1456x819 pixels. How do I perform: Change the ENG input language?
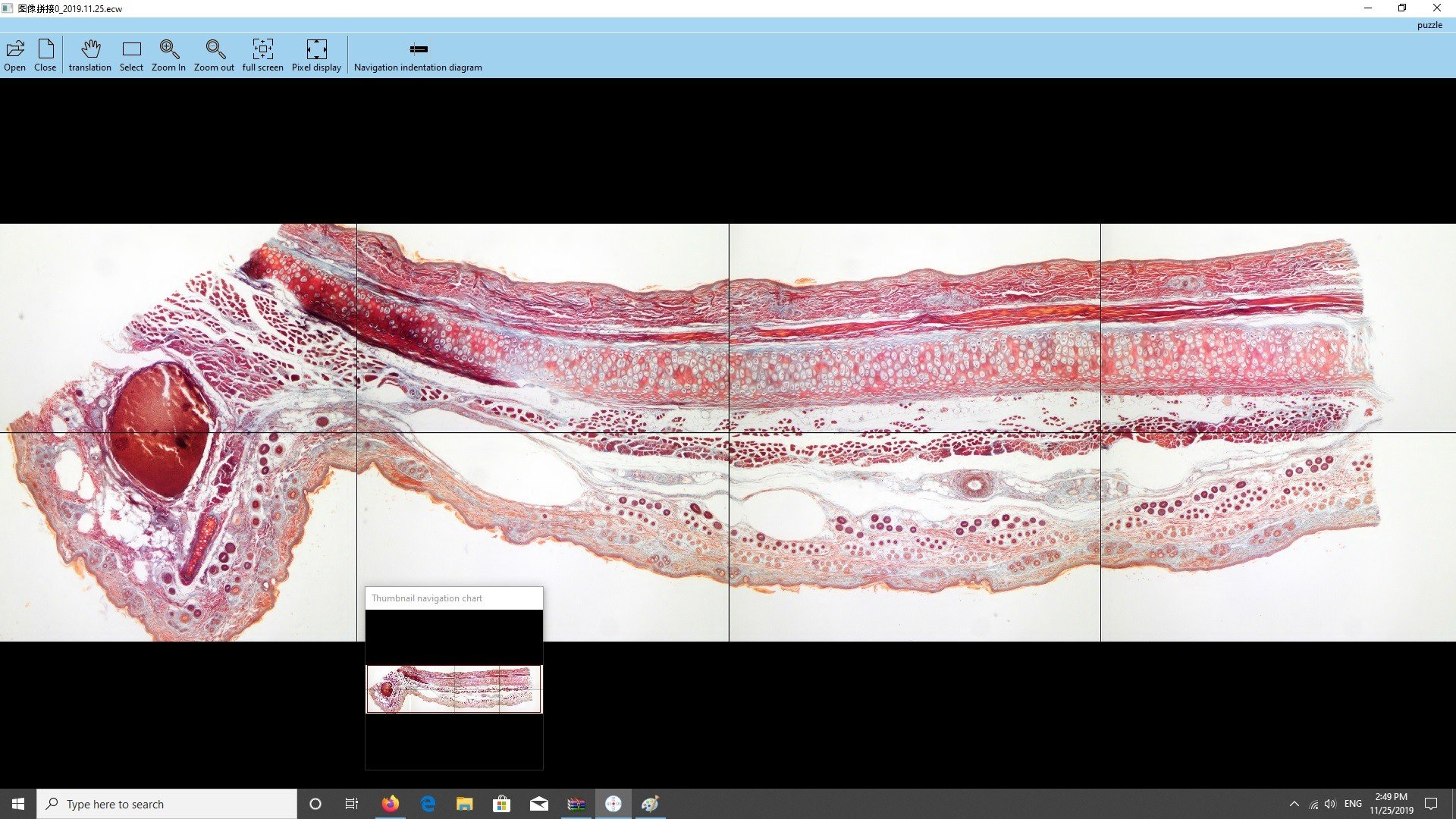pyautogui.click(x=1353, y=804)
